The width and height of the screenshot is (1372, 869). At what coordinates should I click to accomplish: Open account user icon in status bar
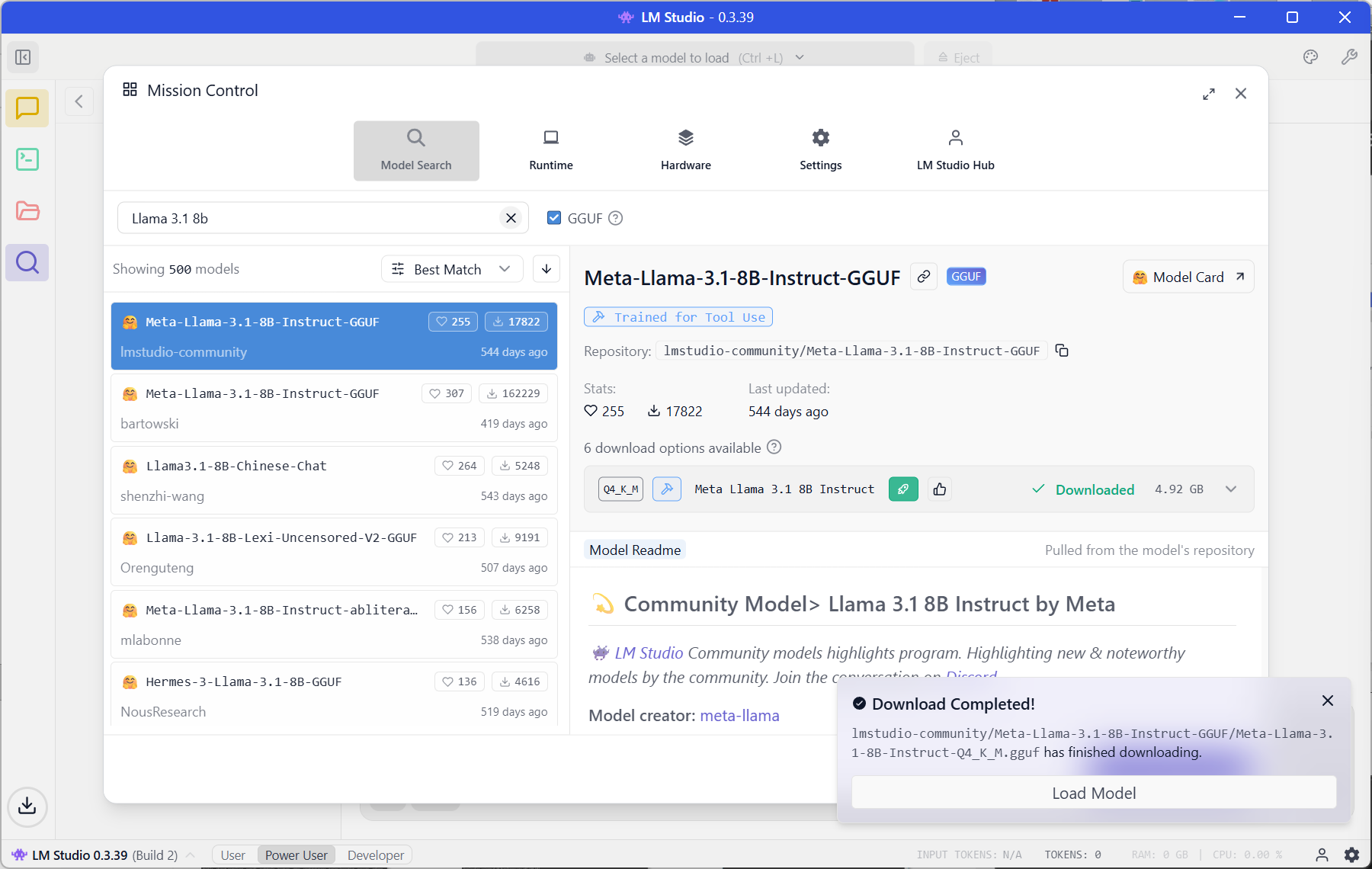pyautogui.click(x=1322, y=855)
